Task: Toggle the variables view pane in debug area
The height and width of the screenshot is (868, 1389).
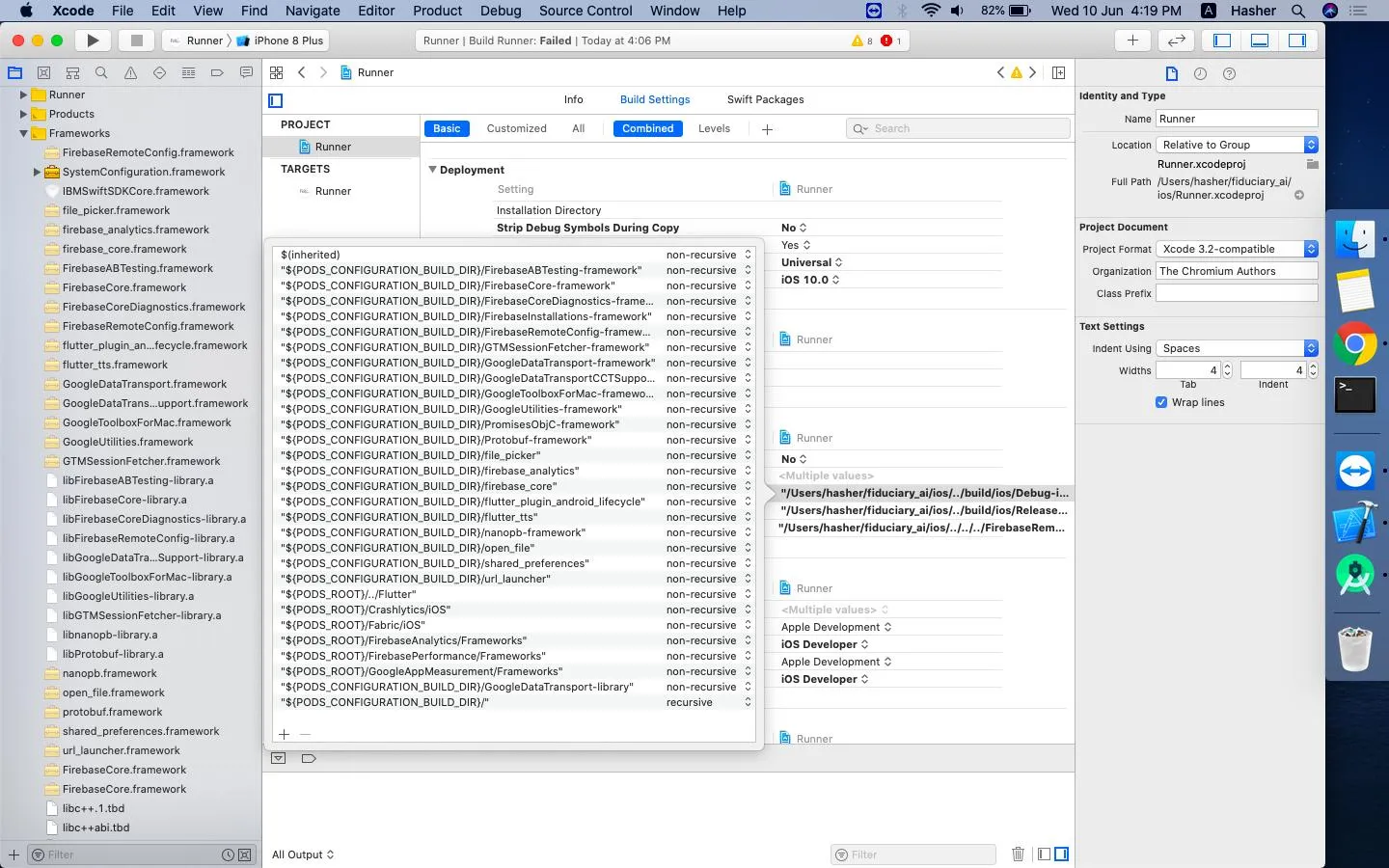Action: 1044,854
